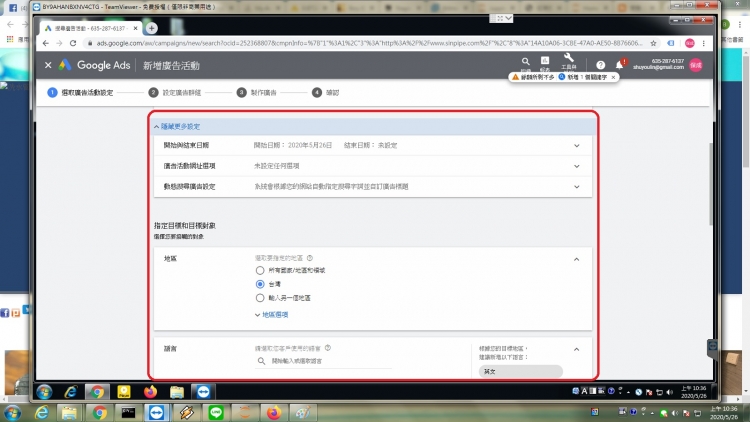The image size is (750, 422).
Task: Dismiss the keyword suggestion popup chip
Action: click(613, 77)
